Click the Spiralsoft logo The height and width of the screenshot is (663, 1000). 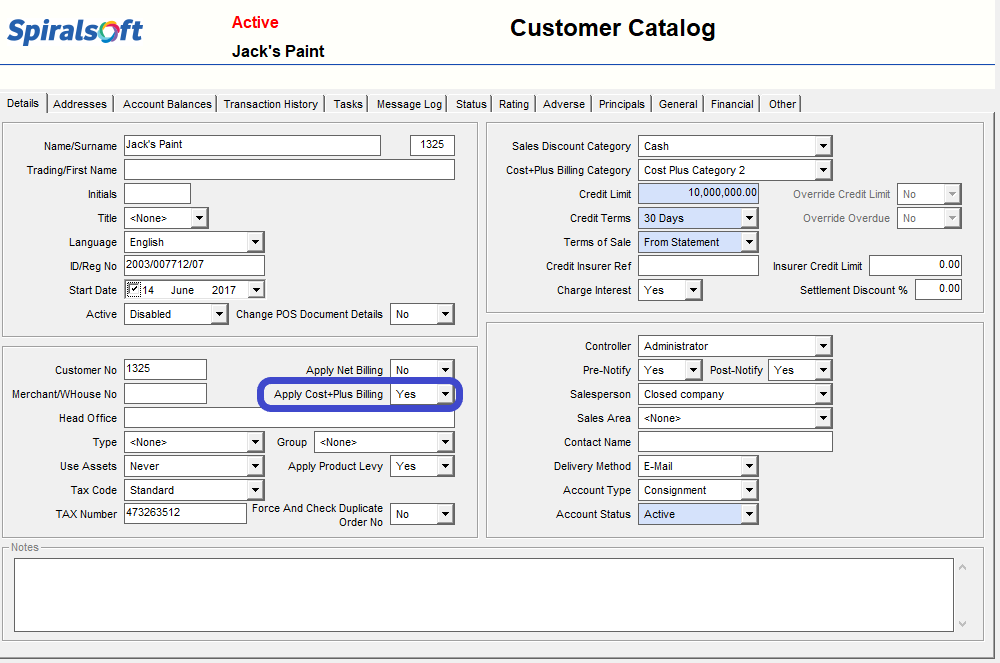tap(75, 31)
